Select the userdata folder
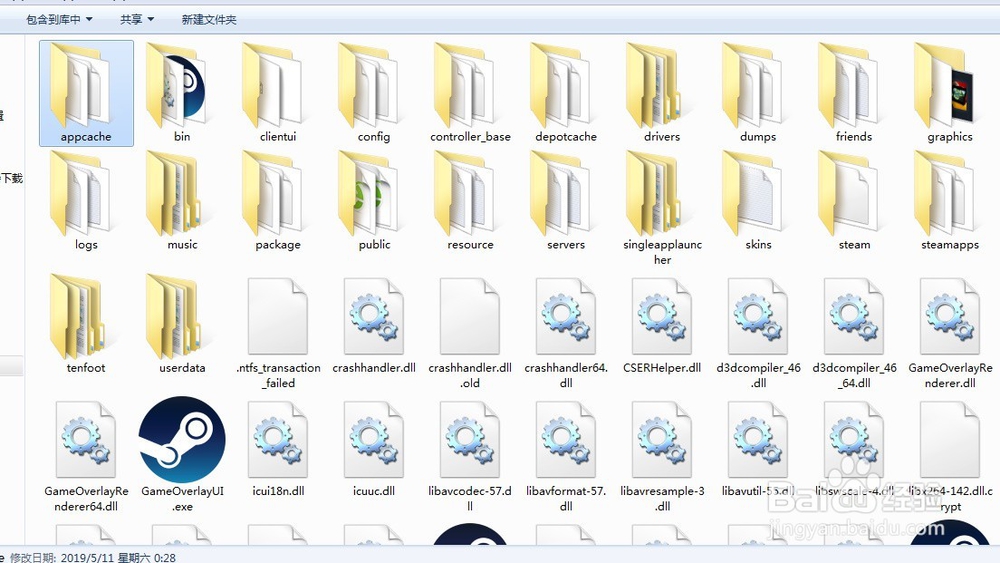Screen dimensions: 1000x563 [182, 324]
